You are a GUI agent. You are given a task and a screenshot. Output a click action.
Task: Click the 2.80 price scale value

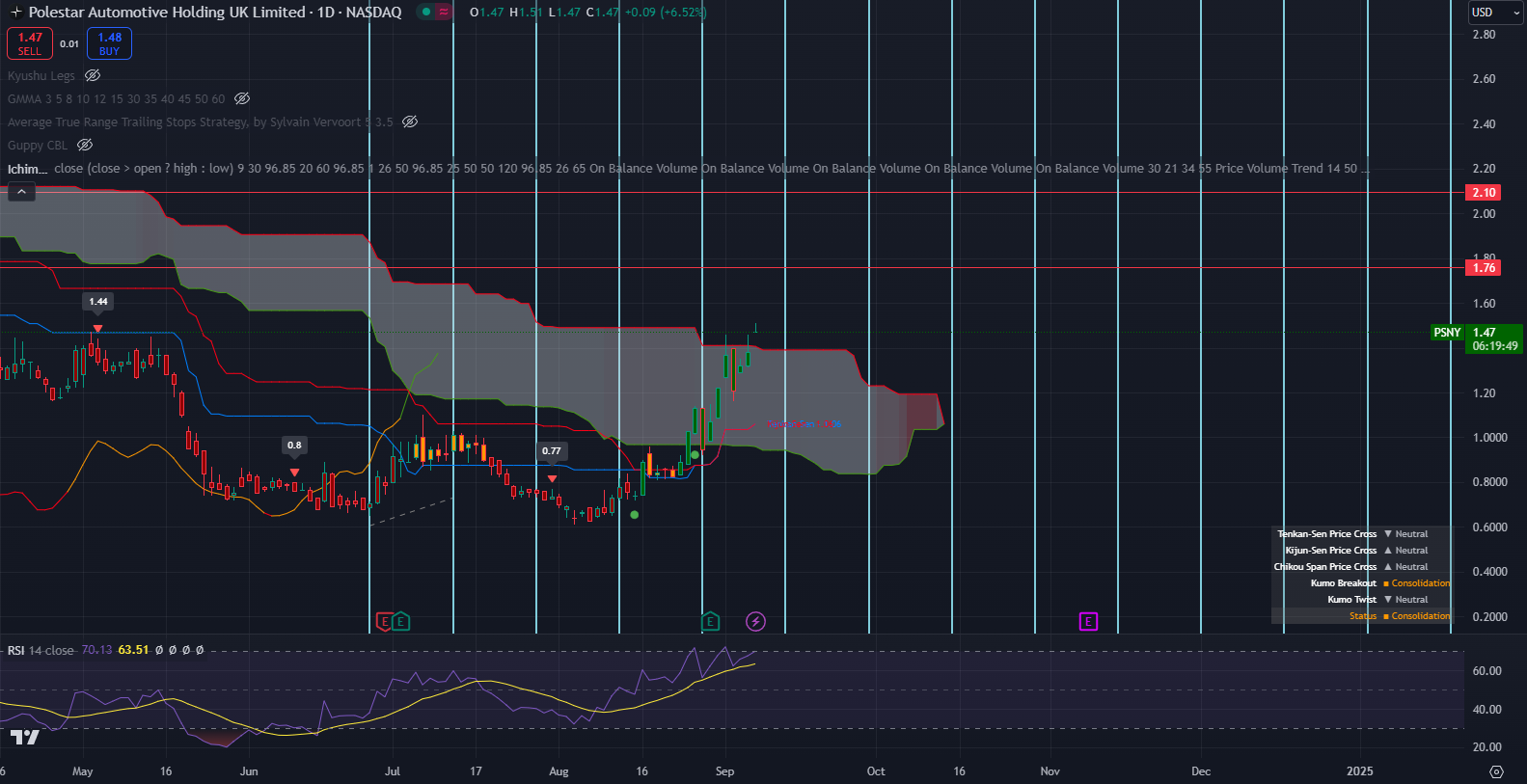(1484, 35)
